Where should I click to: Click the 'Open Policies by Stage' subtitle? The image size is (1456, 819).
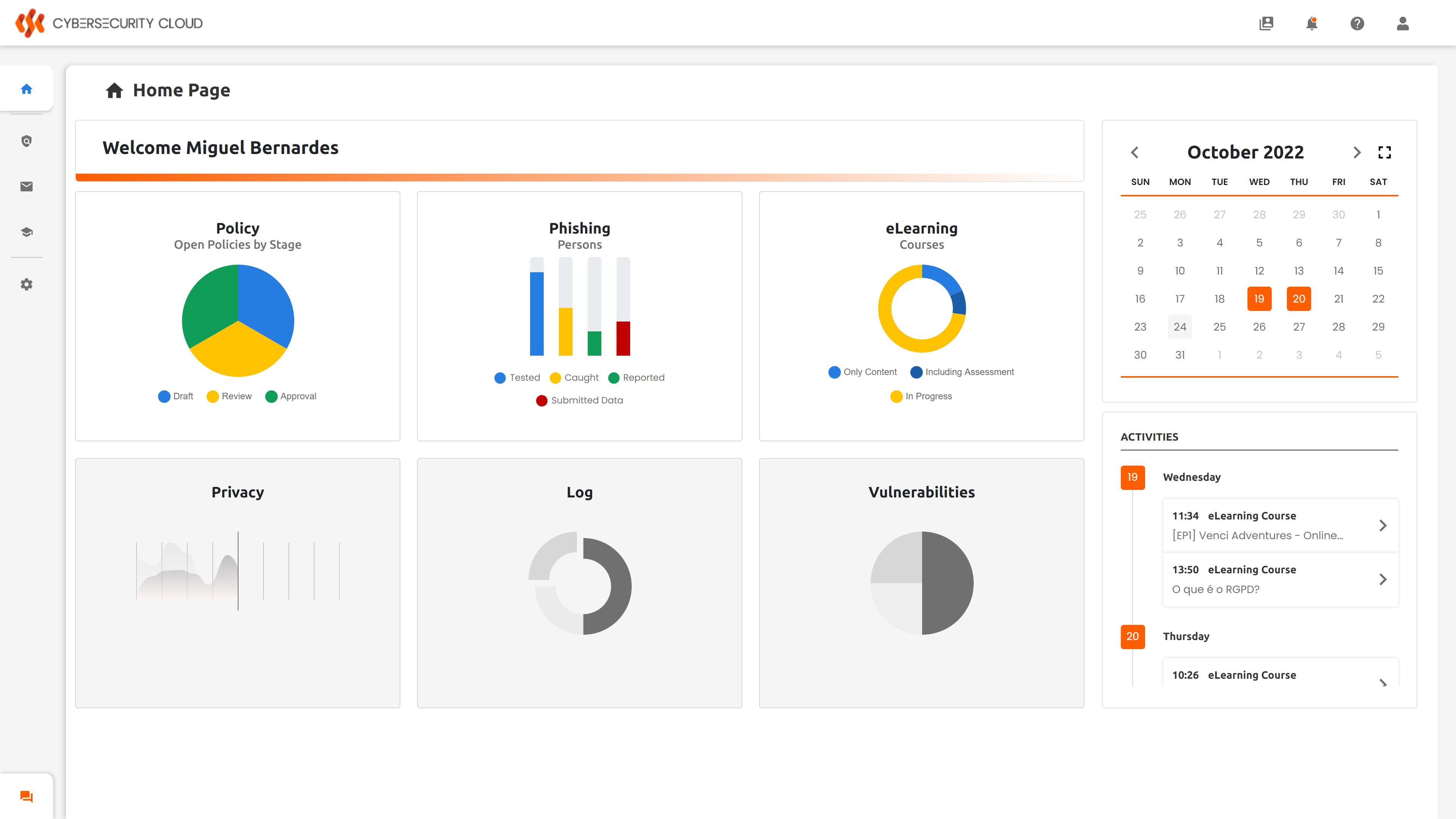tap(237, 245)
